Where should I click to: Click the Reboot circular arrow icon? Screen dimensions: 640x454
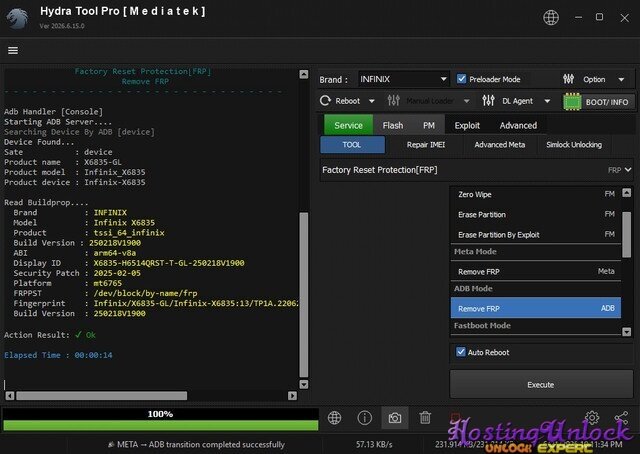coord(325,100)
